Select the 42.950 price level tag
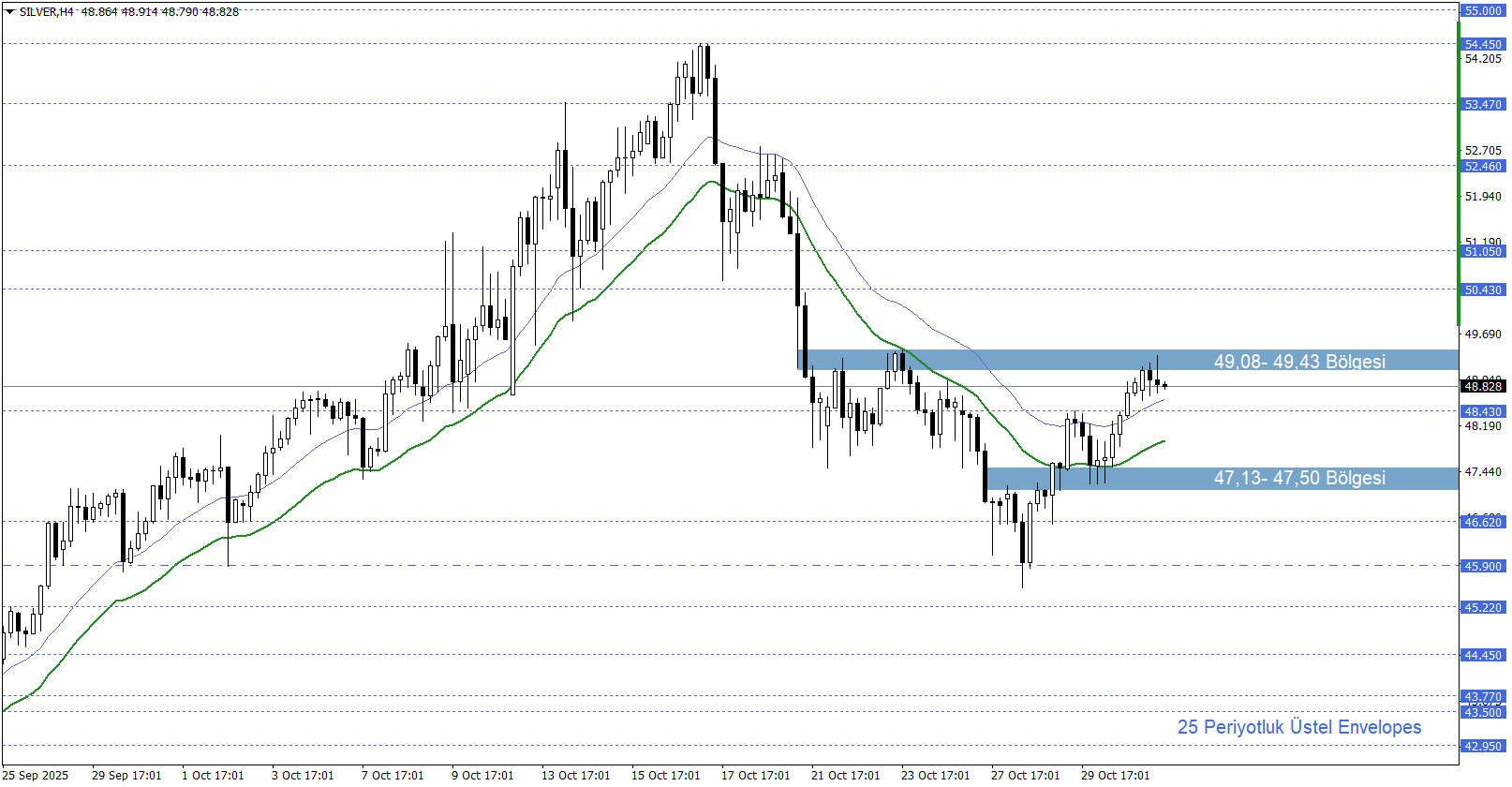 (x=1482, y=746)
